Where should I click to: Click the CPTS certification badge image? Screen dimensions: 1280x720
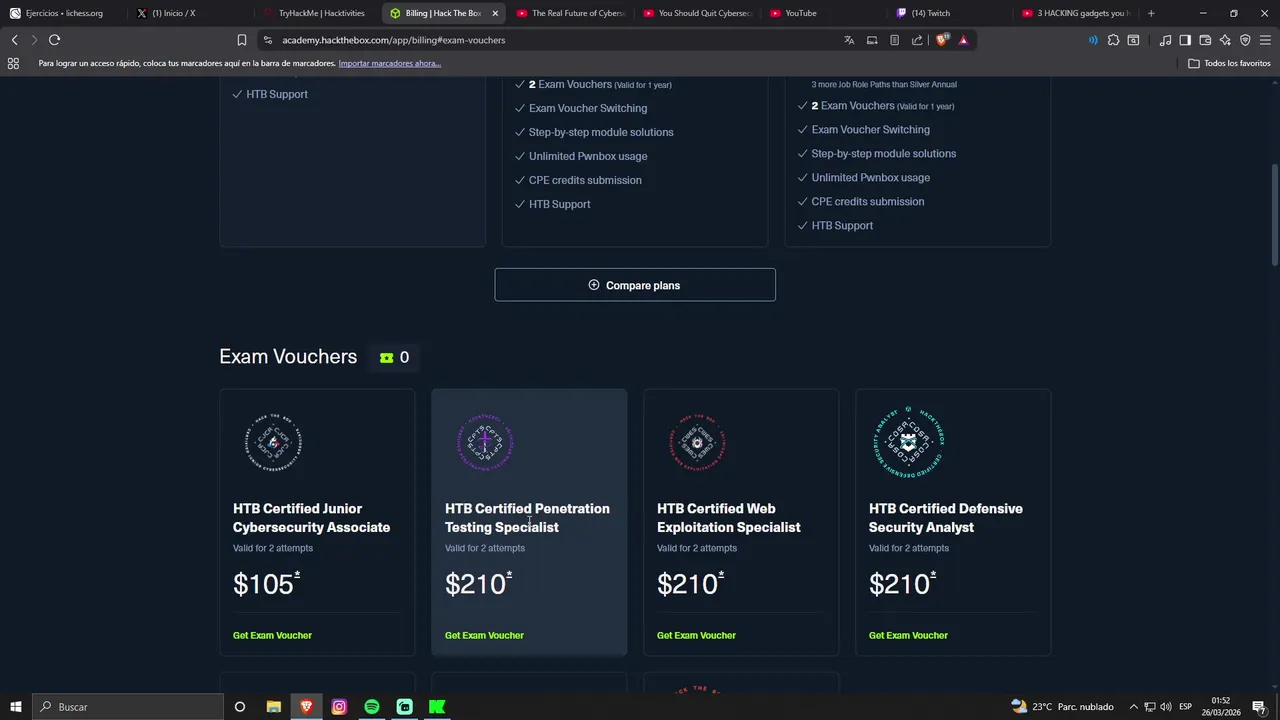tap(486, 441)
